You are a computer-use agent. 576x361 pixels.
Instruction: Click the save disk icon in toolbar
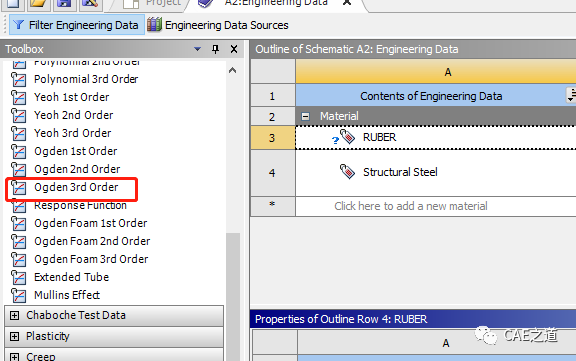tap(63, 4)
